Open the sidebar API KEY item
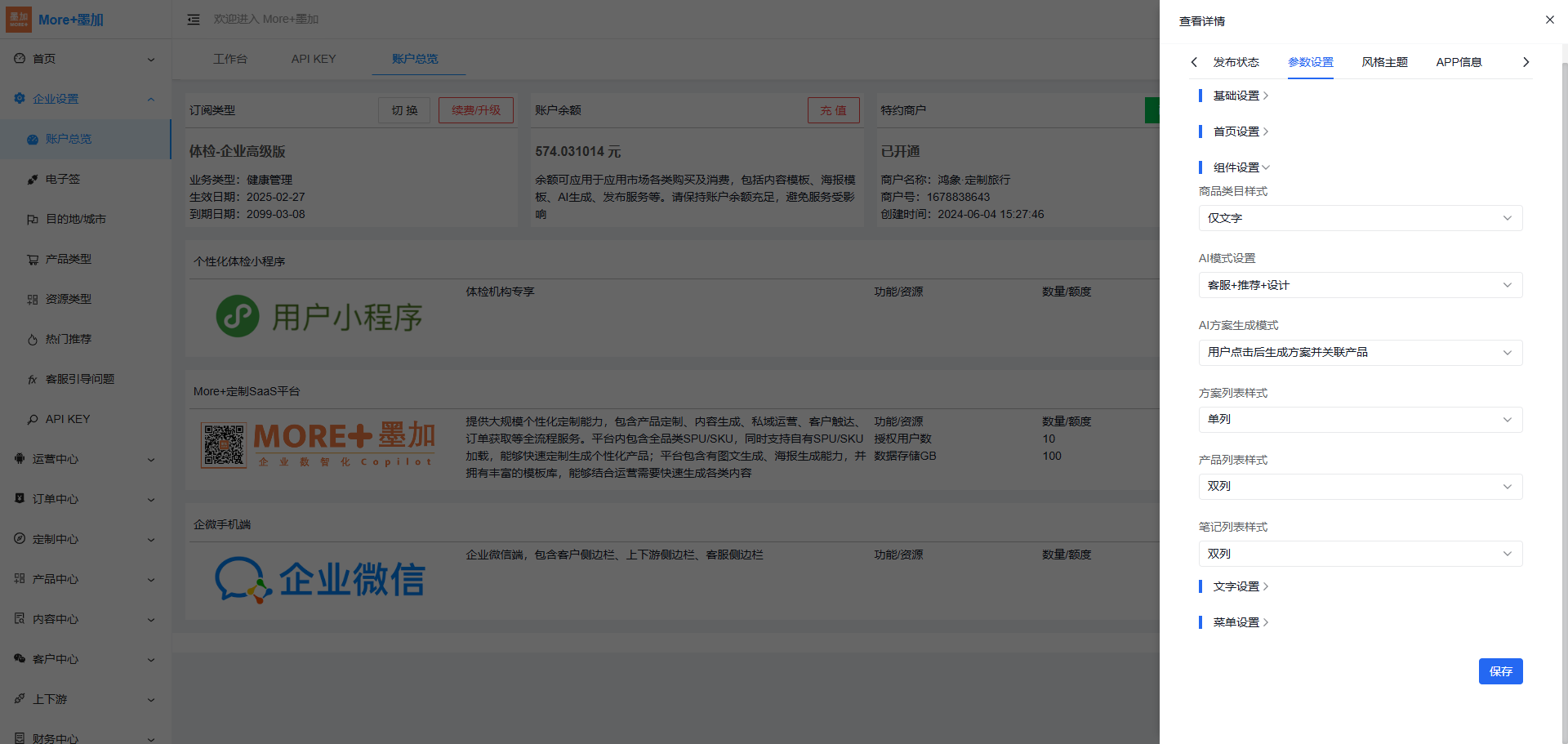The width and height of the screenshot is (1568, 744). point(68,419)
